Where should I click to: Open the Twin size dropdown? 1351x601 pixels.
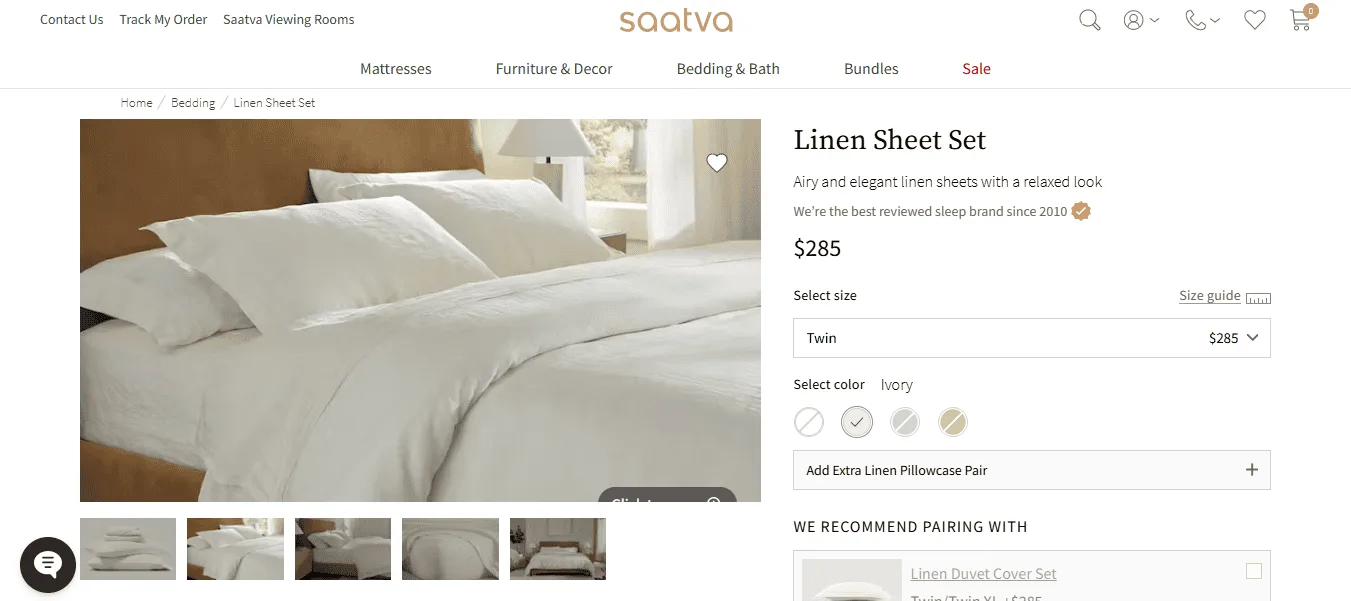(x=1032, y=338)
